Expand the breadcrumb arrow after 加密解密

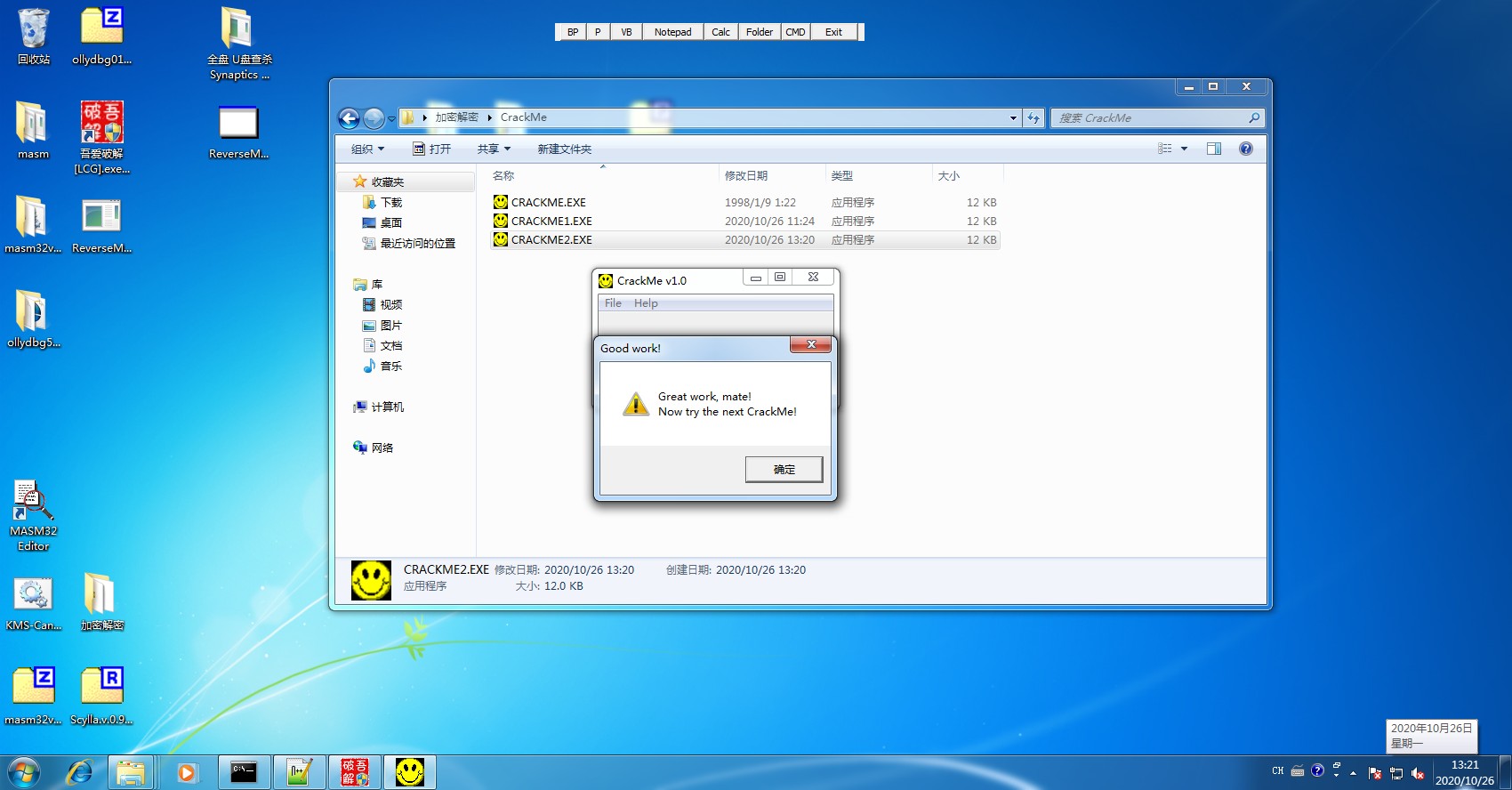[x=489, y=117]
